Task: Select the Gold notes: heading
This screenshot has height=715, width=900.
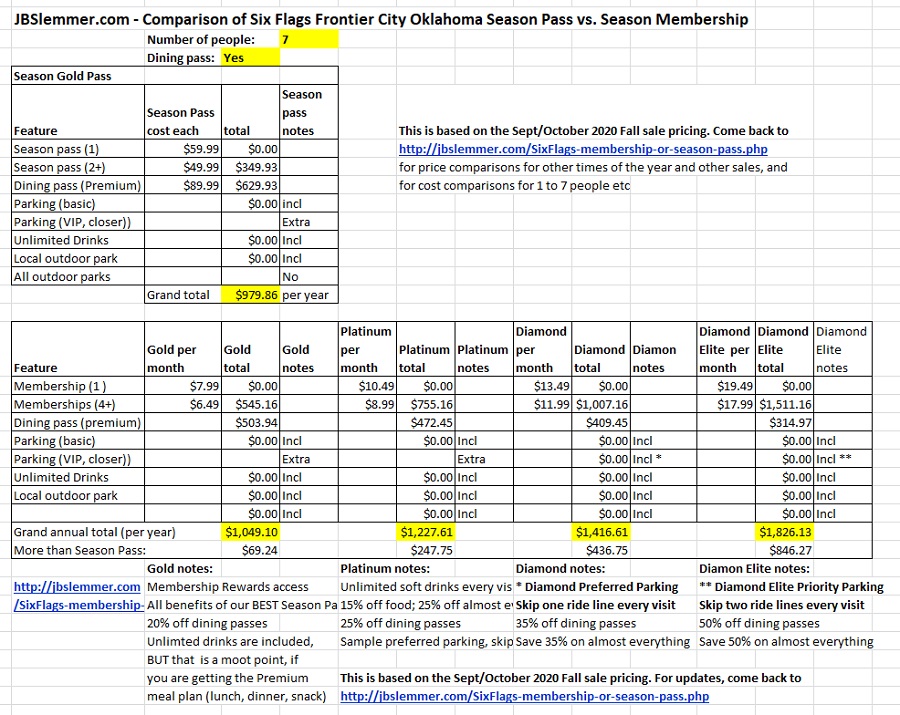Action: (x=180, y=569)
